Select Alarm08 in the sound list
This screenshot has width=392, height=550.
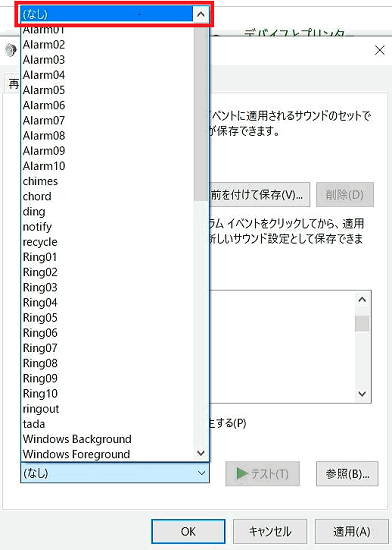pyautogui.click(x=107, y=136)
